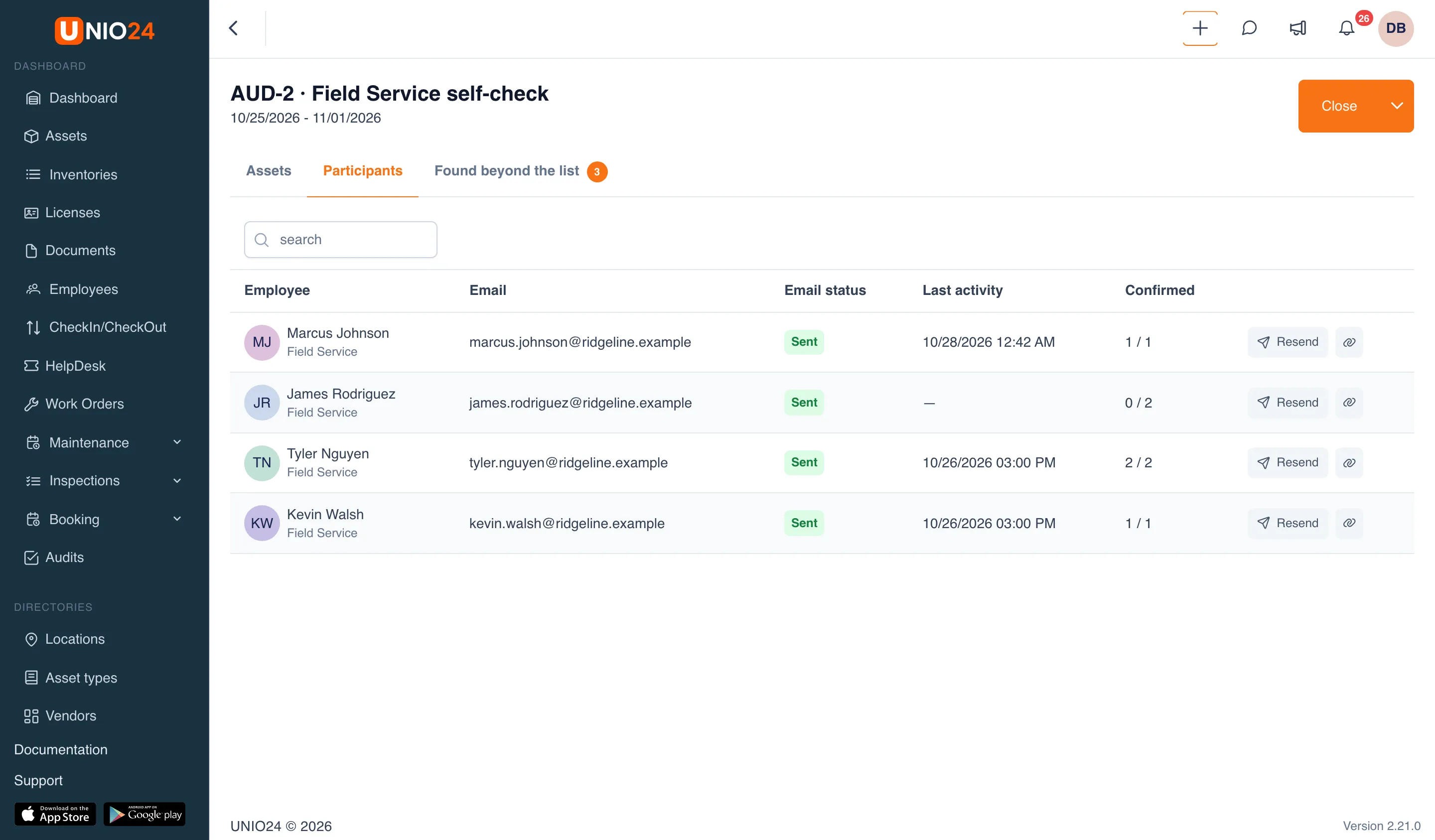
Task: Click the MJ avatar of Marcus Johnson
Action: (262, 342)
